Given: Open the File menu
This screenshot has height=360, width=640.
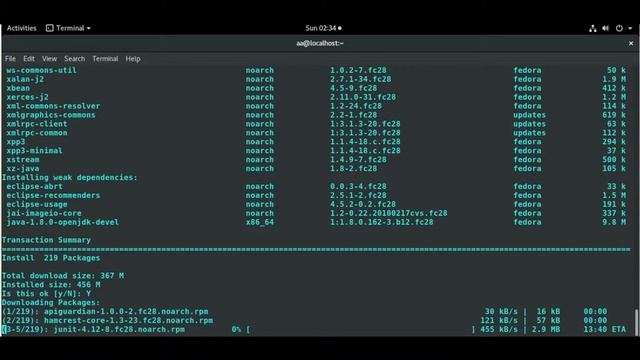Looking at the screenshot, I should pyautogui.click(x=10, y=59).
